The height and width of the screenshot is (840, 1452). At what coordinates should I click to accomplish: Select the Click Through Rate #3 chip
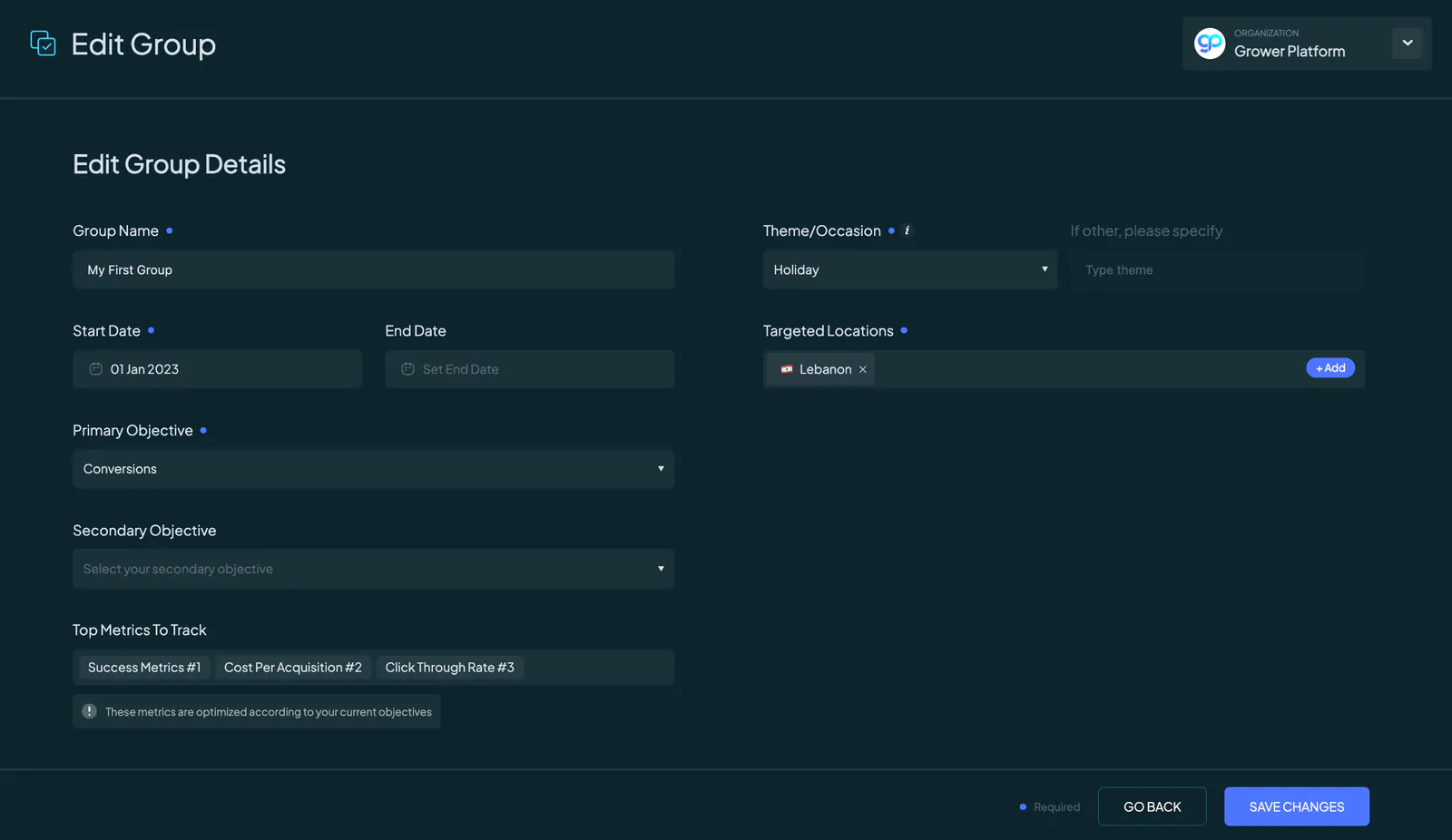click(x=450, y=668)
